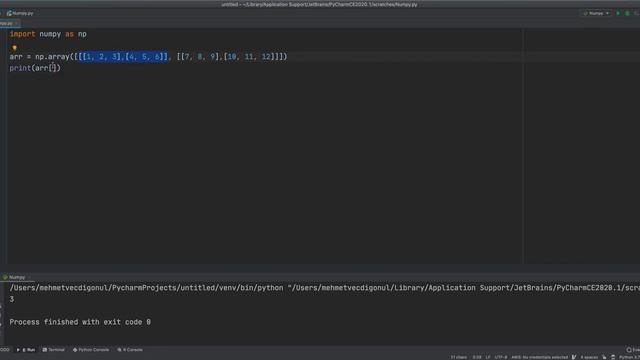Click the Event Log button
This screenshot has height=360, width=640.
(x=633, y=350)
